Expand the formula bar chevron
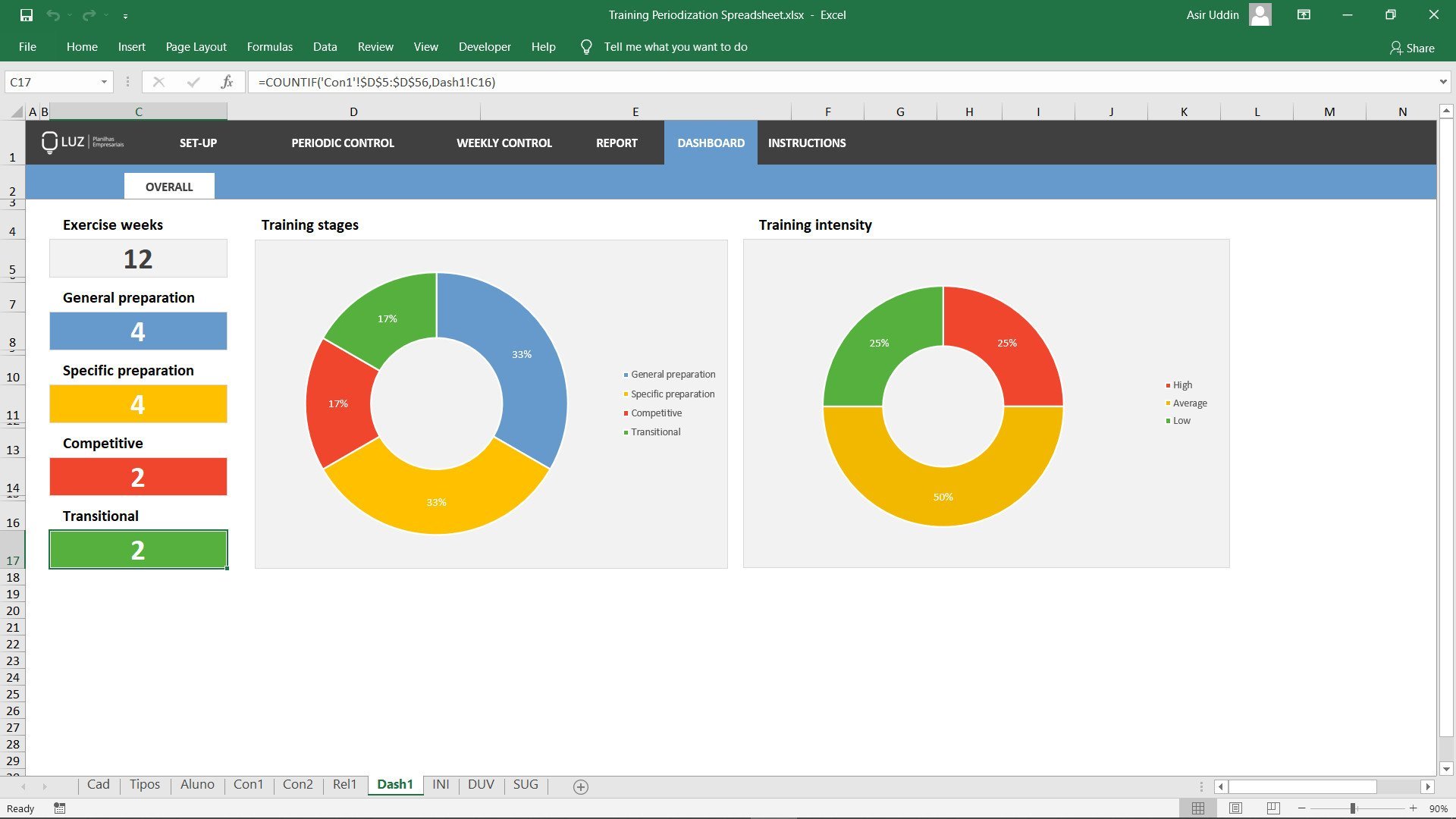 point(1442,82)
